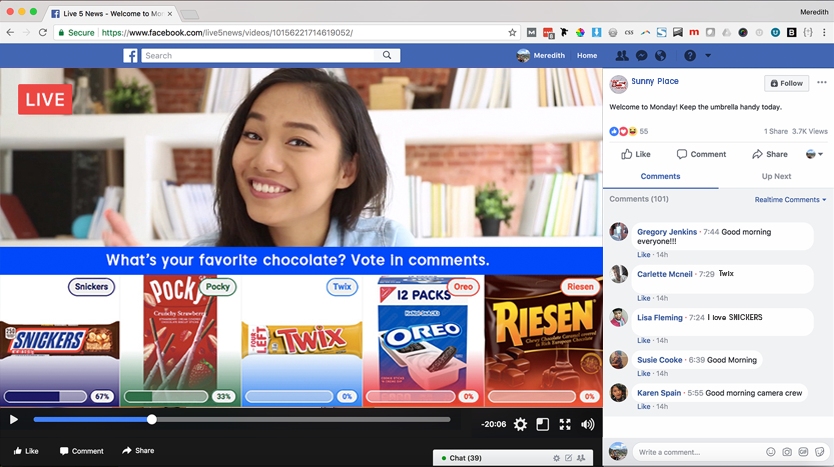834x467 pixels.
Task: Click the color wheel extension icon
Action: point(580,32)
